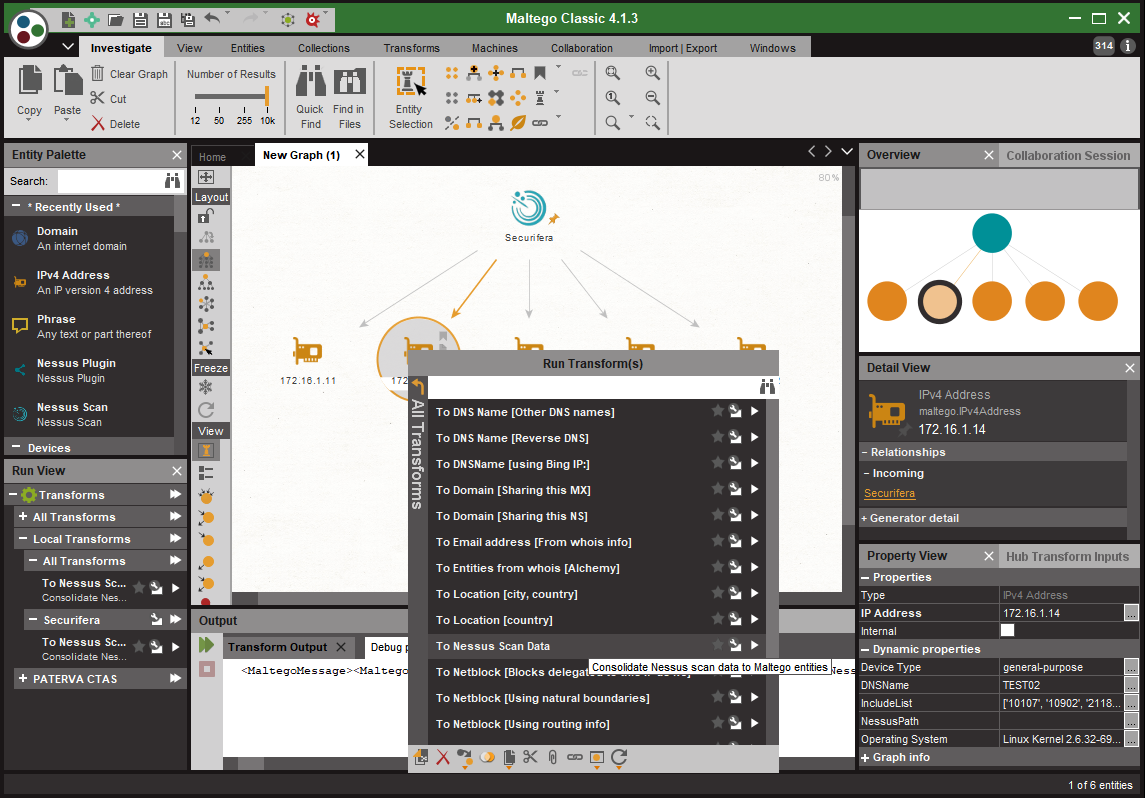1145x798 pixels.
Task: Select the Securifera node on graph
Action: coord(529,208)
